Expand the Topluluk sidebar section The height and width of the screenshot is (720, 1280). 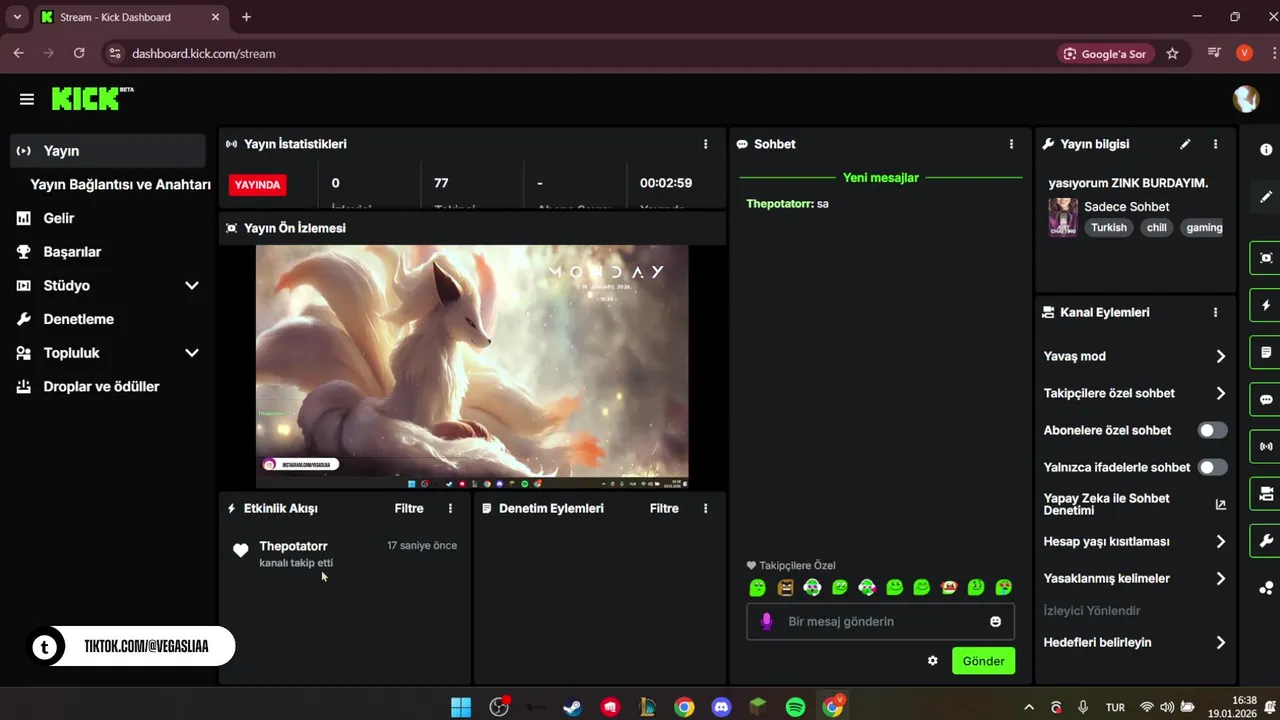(x=192, y=353)
